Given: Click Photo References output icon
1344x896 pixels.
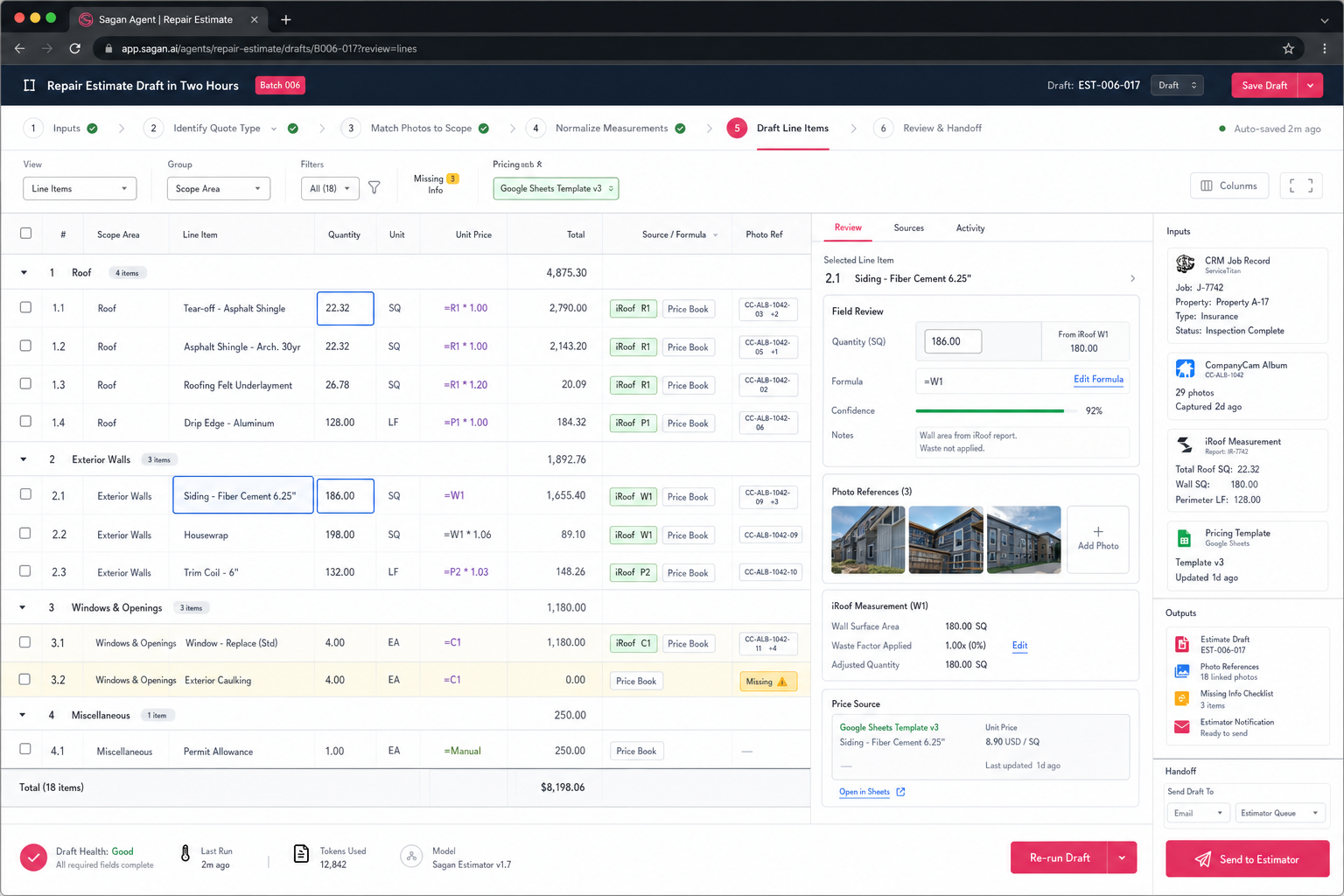Looking at the screenshot, I should click(1182, 671).
